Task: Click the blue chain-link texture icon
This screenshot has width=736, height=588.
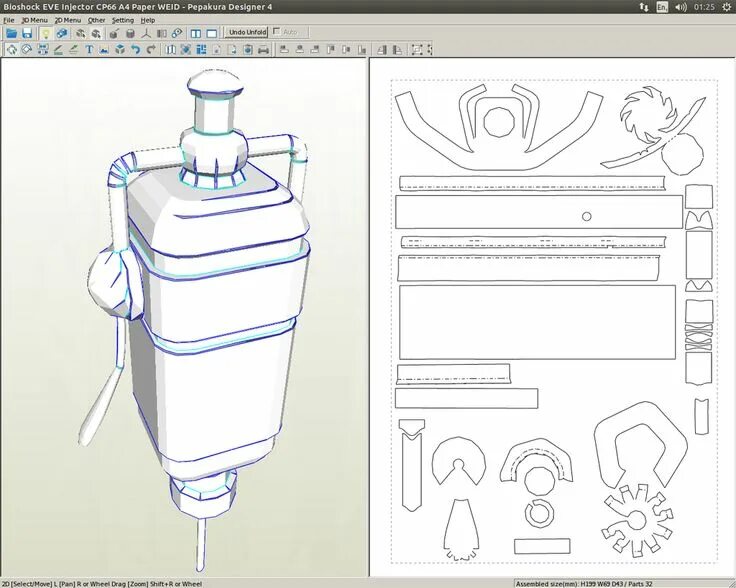Action: (x=61, y=33)
